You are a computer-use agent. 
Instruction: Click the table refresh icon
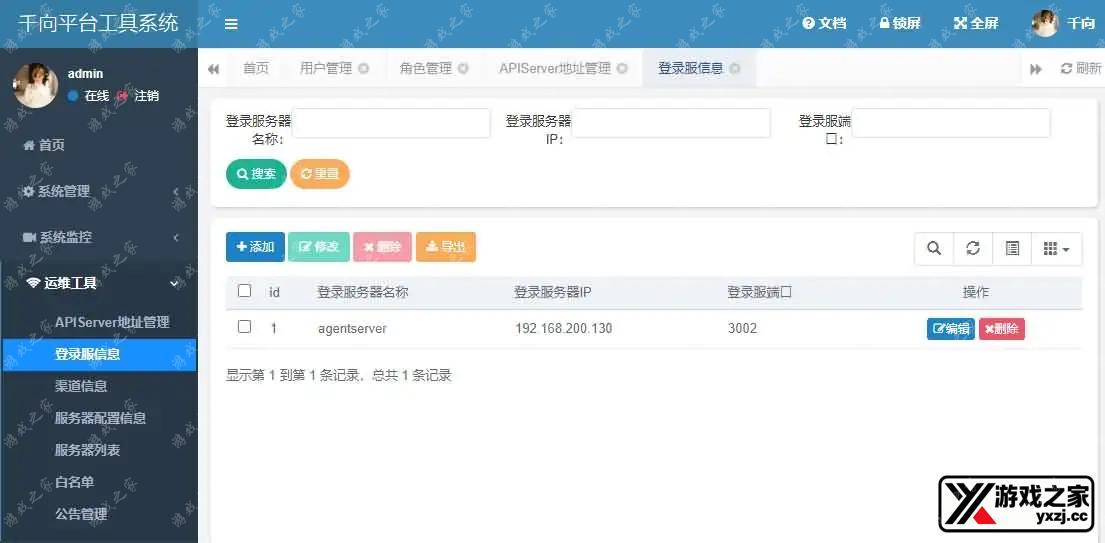(973, 249)
